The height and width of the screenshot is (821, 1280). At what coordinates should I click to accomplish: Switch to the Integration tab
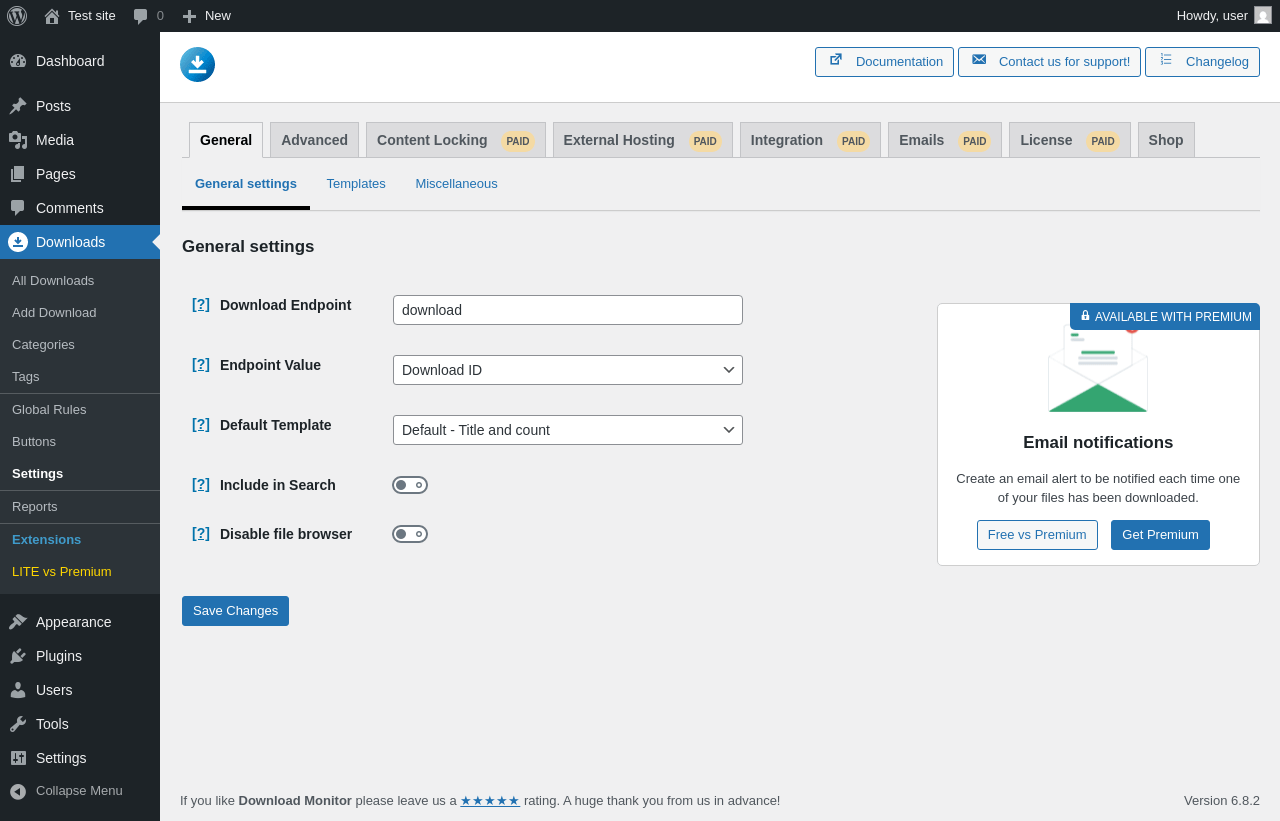811,140
